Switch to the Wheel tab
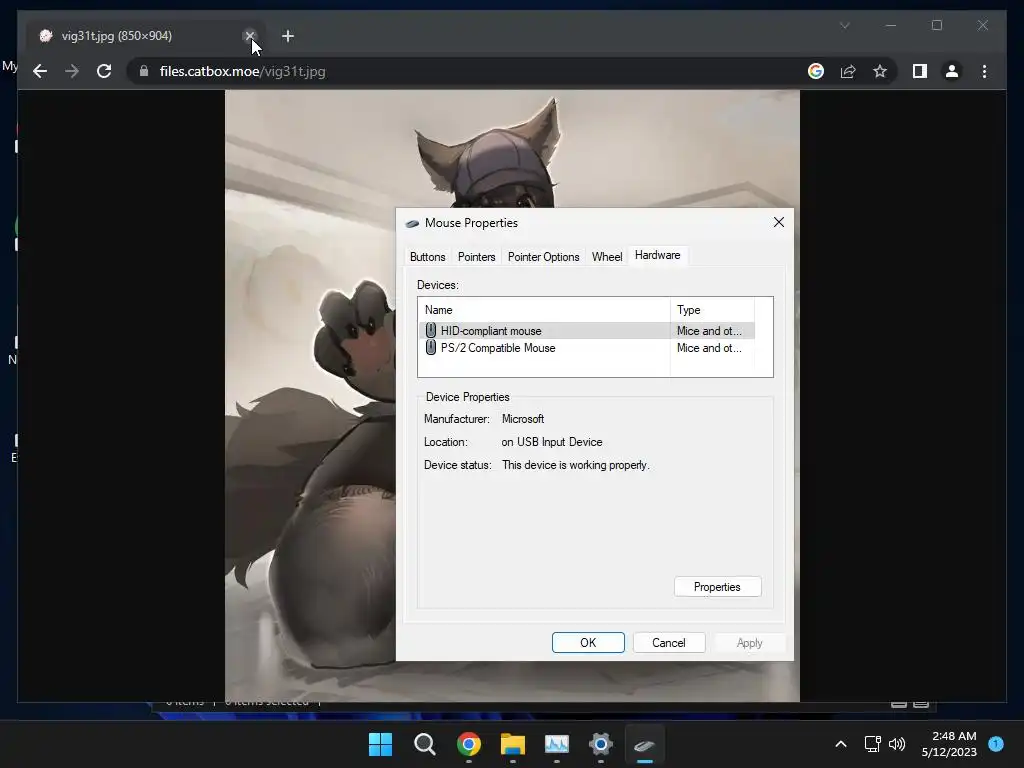 tap(607, 257)
